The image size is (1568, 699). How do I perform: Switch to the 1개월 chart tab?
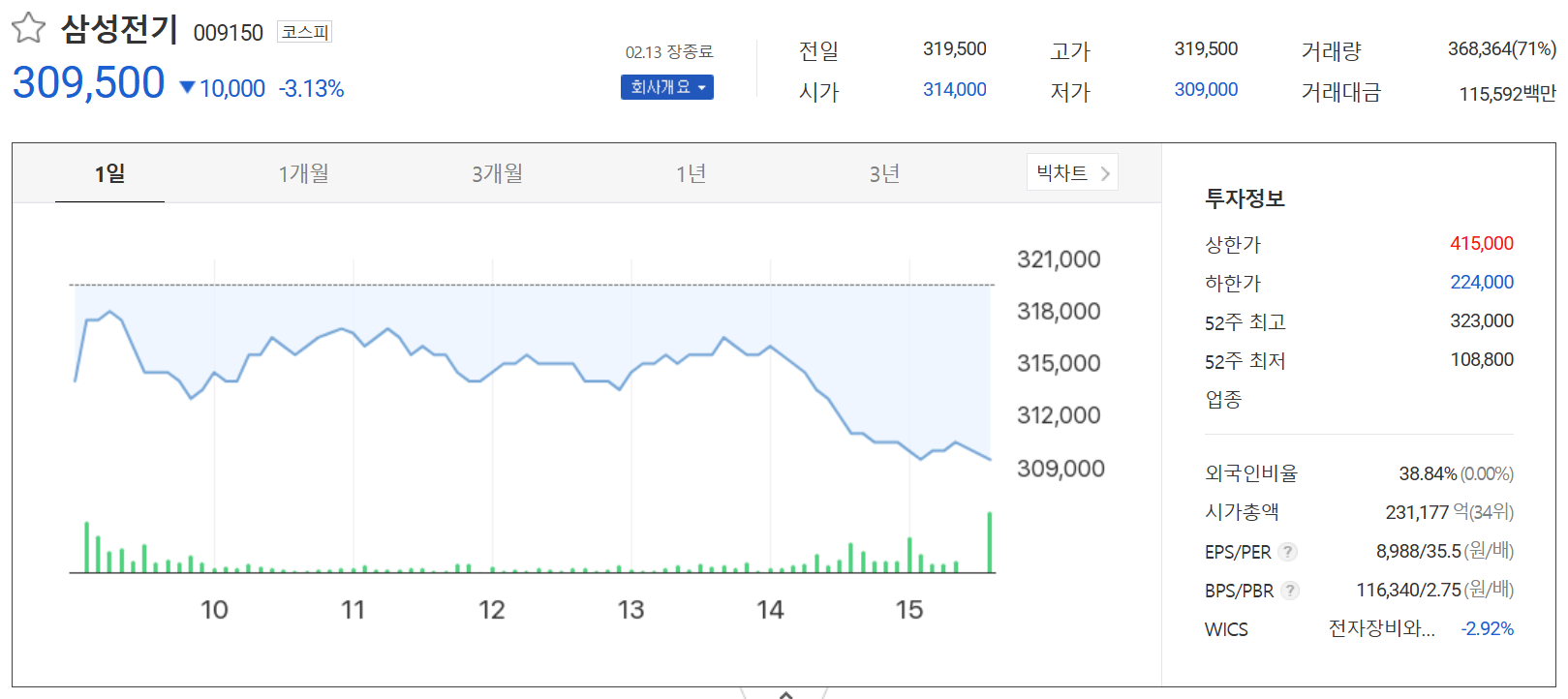303,173
